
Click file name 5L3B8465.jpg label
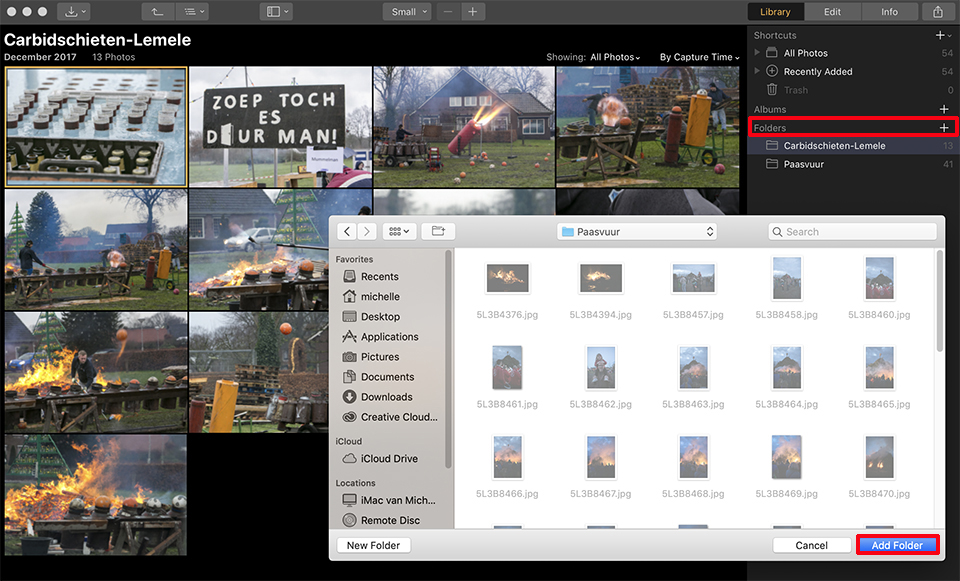[x=879, y=404]
